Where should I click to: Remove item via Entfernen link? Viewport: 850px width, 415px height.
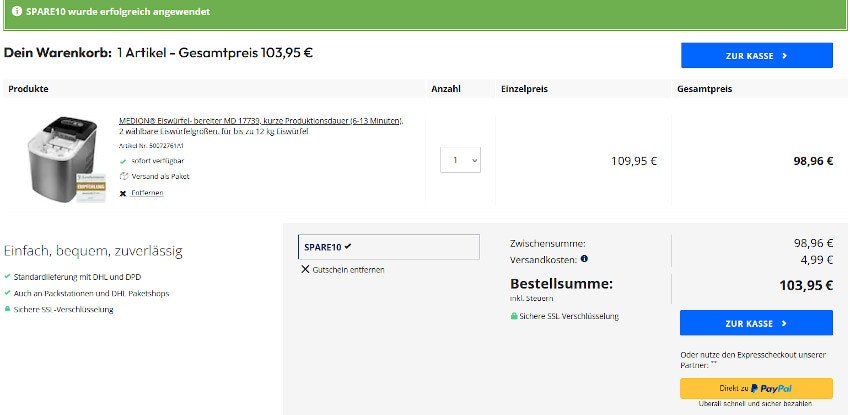click(x=147, y=193)
